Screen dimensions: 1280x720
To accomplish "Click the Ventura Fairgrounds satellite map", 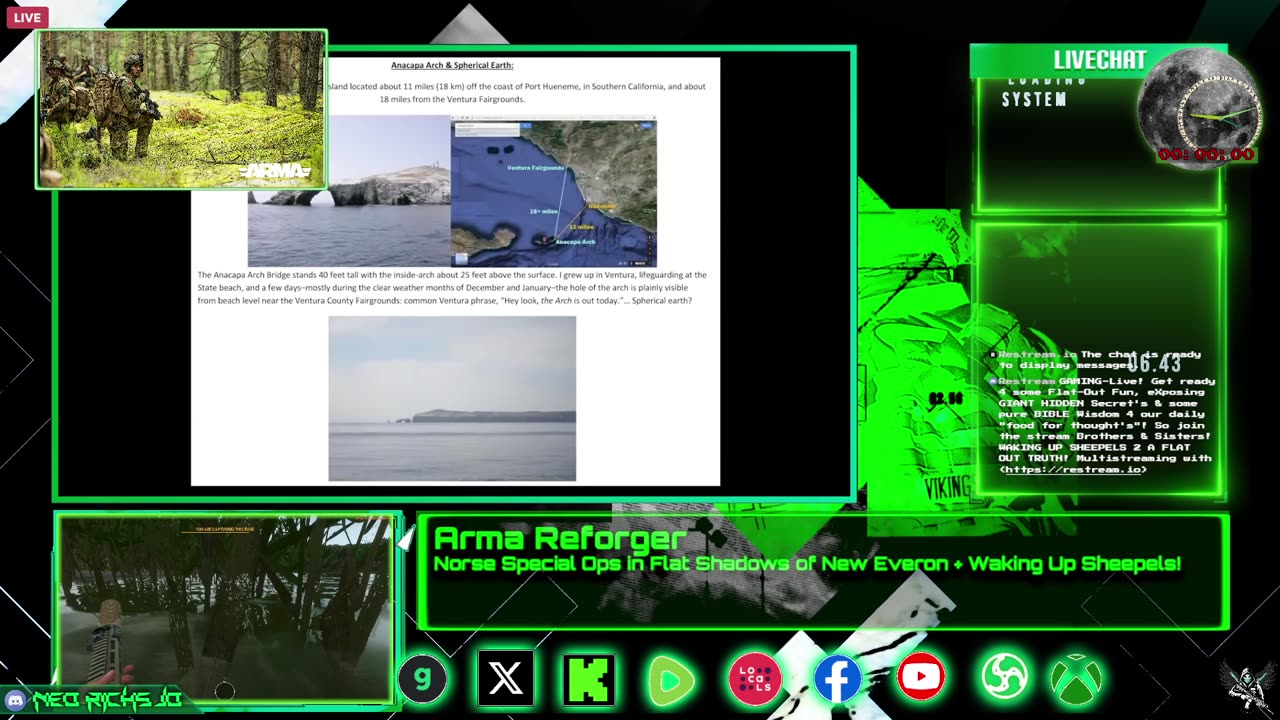I will (x=553, y=191).
